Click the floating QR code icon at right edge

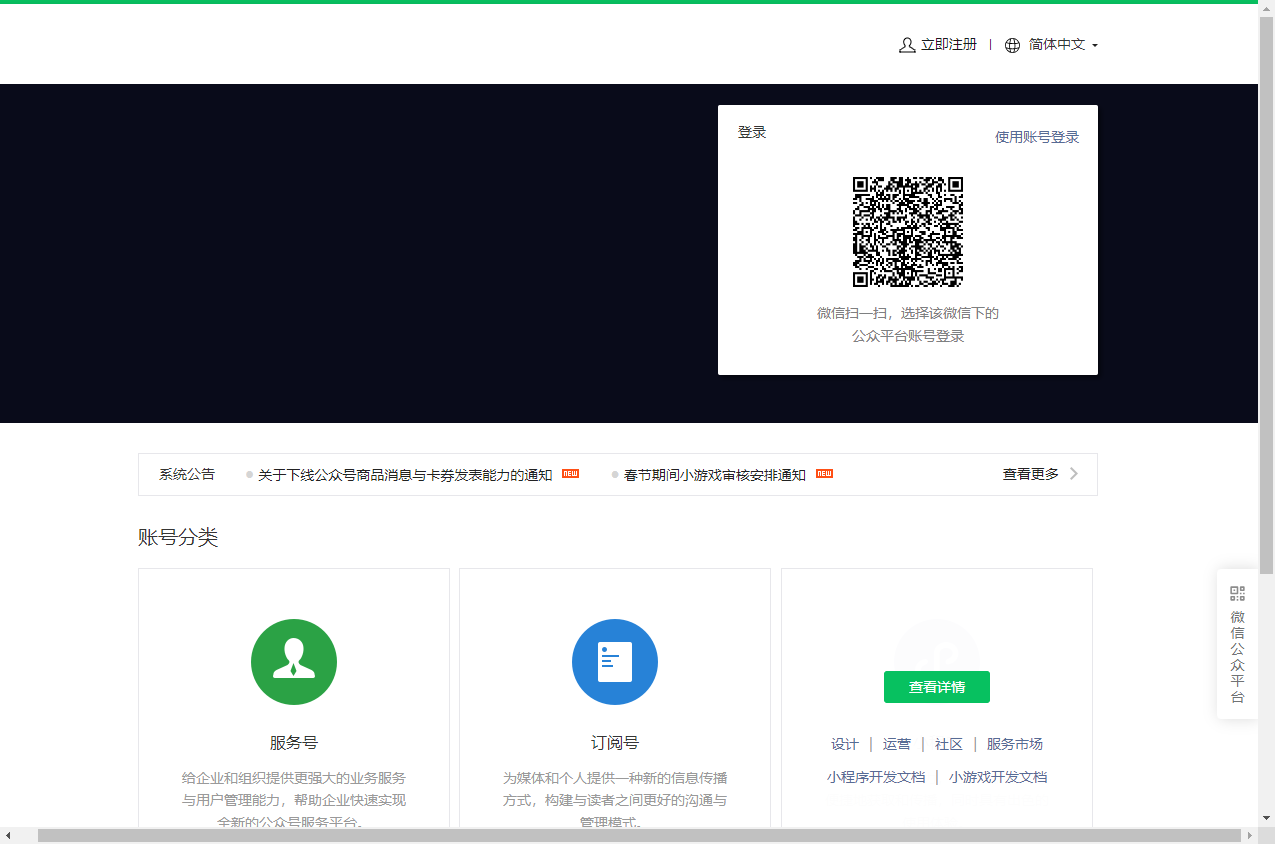[x=1238, y=594]
